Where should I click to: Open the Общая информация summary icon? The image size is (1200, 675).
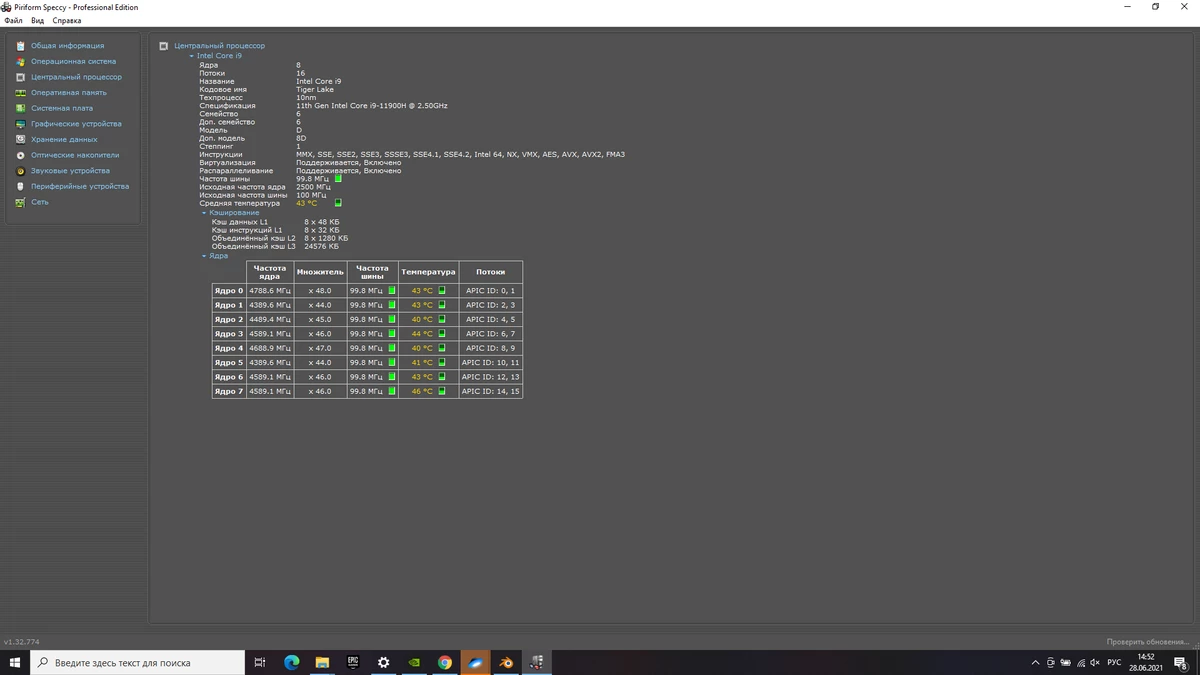pyautogui.click(x=20, y=46)
